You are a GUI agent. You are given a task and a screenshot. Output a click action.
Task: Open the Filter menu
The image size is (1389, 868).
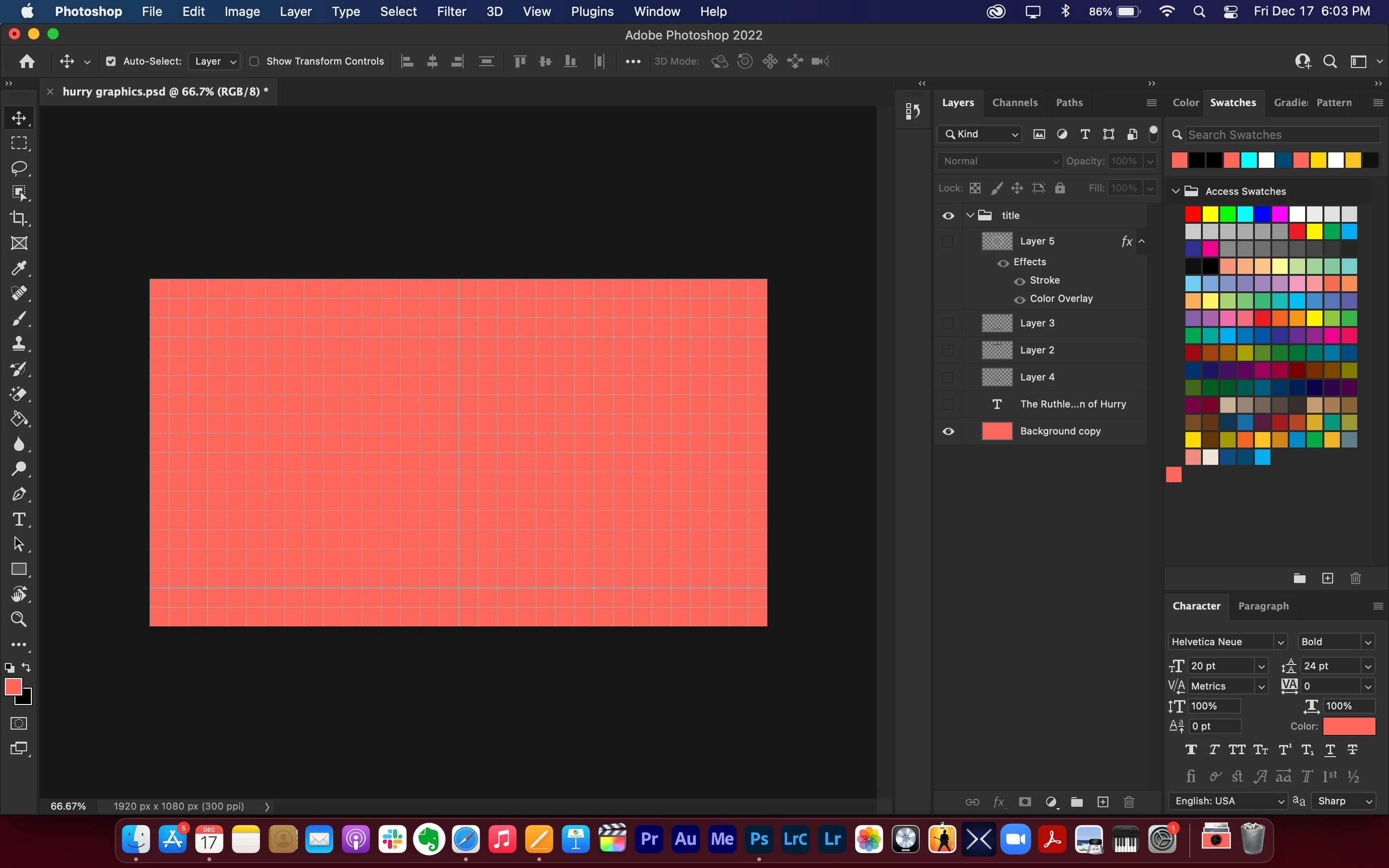pyautogui.click(x=451, y=12)
